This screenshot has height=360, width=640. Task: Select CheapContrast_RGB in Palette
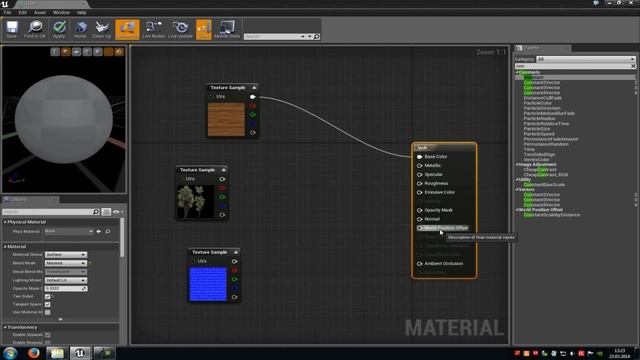point(546,175)
